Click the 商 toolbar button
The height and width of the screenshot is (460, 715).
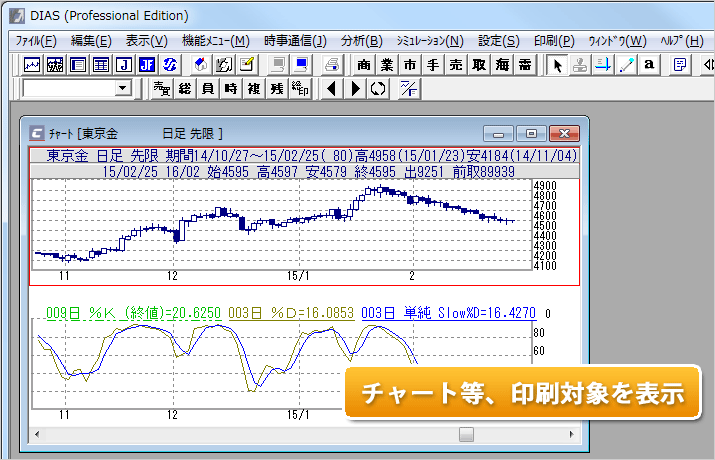(x=363, y=65)
